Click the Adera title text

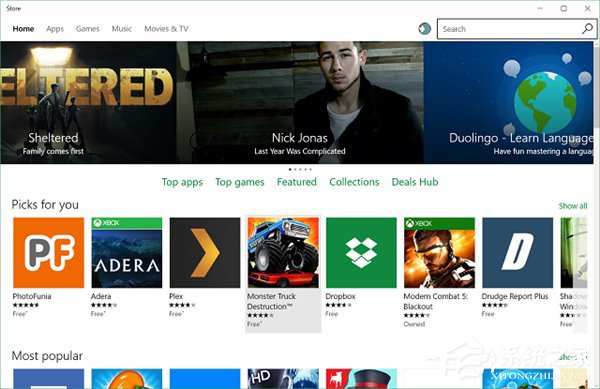click(x=101, y=296)
